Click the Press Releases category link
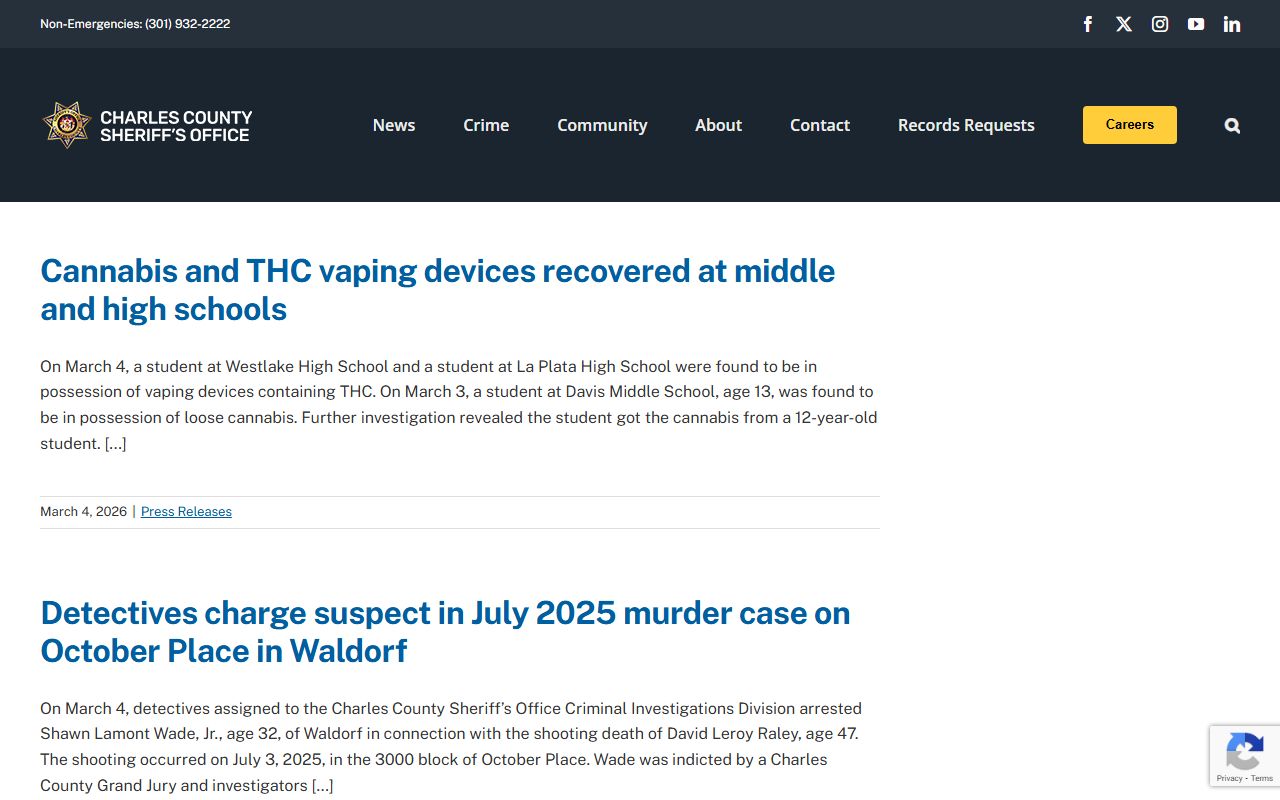 (x=186, y=511)
